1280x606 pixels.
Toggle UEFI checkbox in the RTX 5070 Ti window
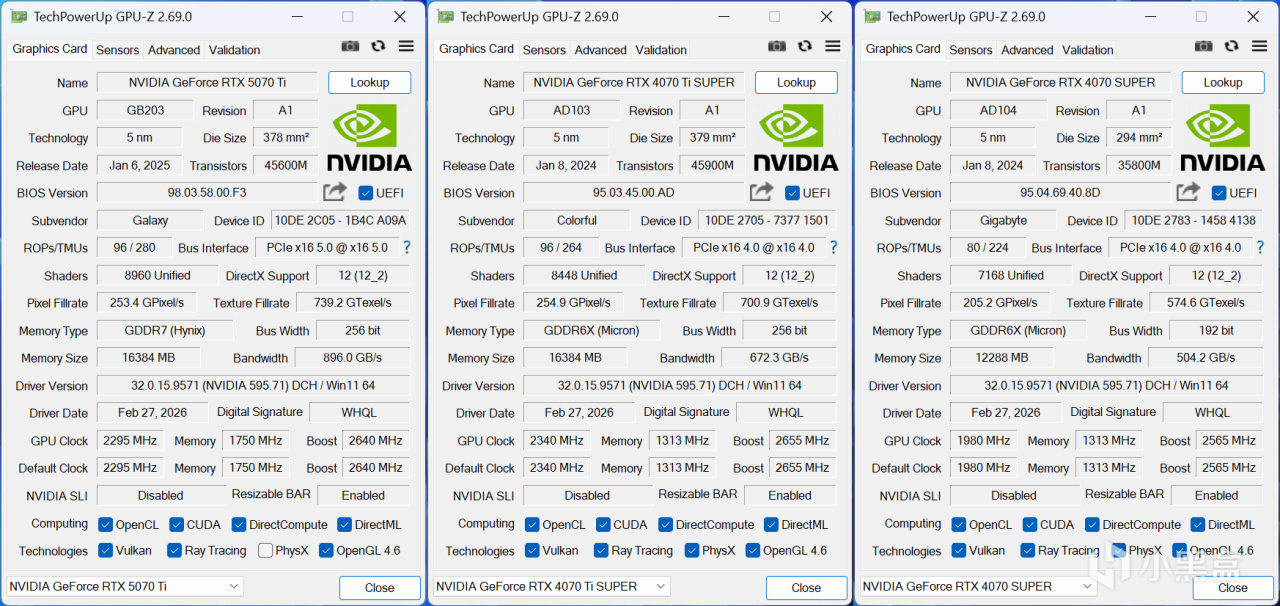click(366, 193)
